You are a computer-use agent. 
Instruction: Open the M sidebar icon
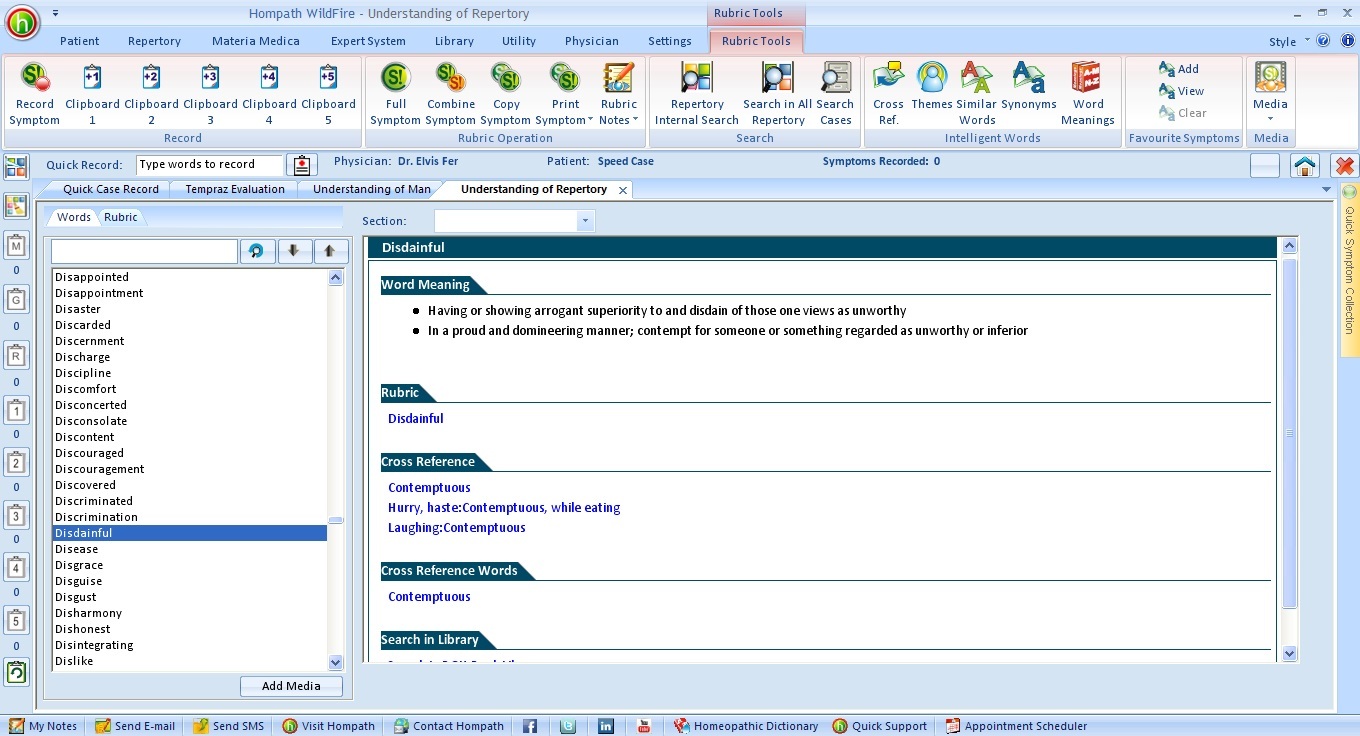[x=16, y=246]
